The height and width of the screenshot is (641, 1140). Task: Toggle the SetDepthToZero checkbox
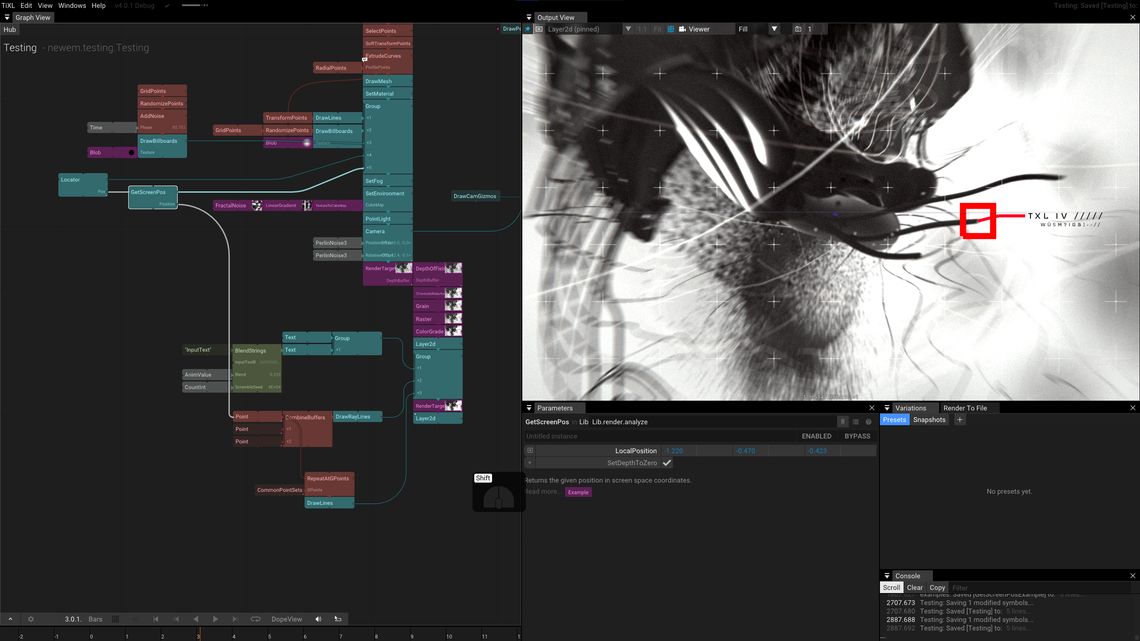coord(667,463)
